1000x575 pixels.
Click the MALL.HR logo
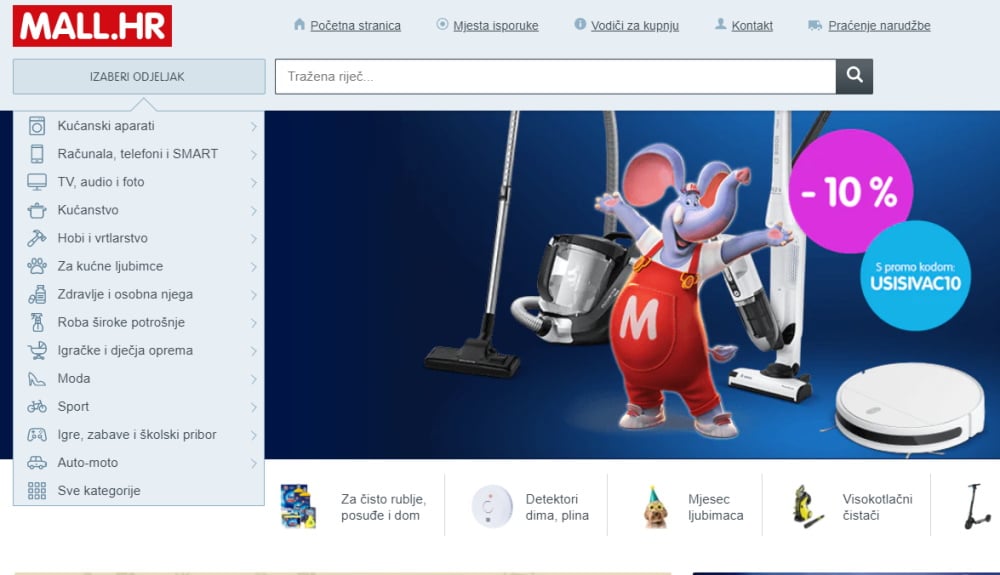click(92, 26)
